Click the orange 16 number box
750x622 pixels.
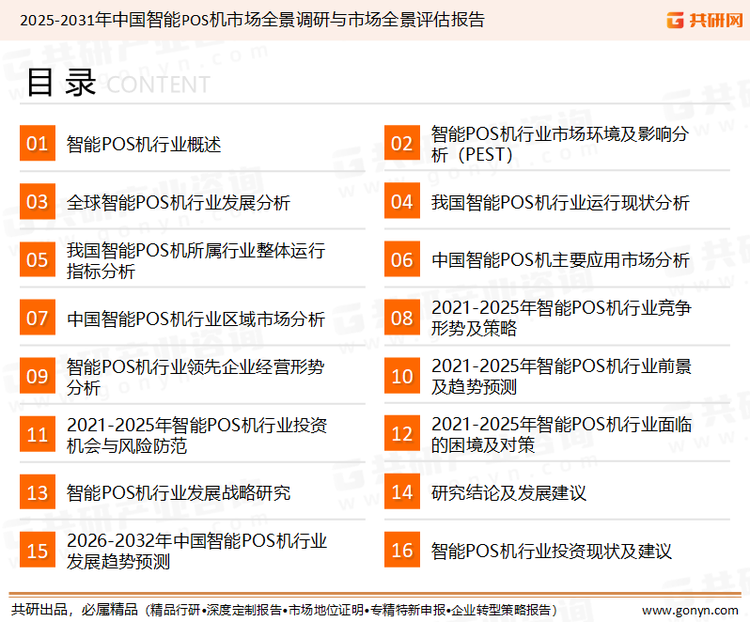coord(402,550)
